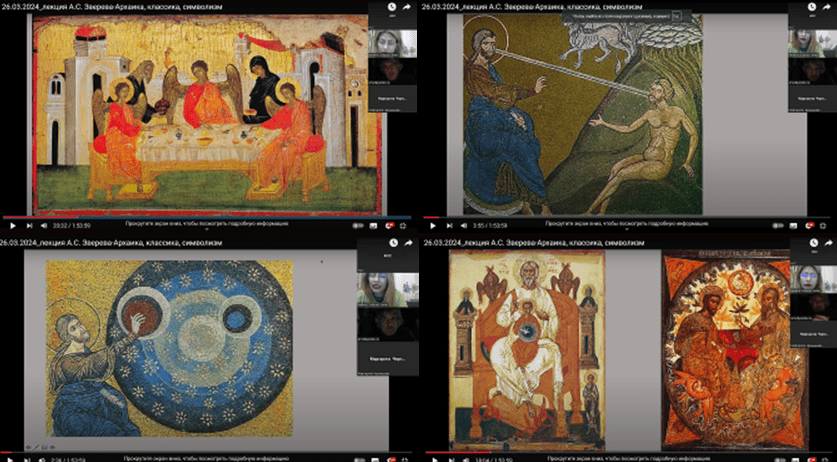The height and width of the screenshot is (462, 837).
Task: Share the top-right Adam mosaic video
Action: [827, 7]
